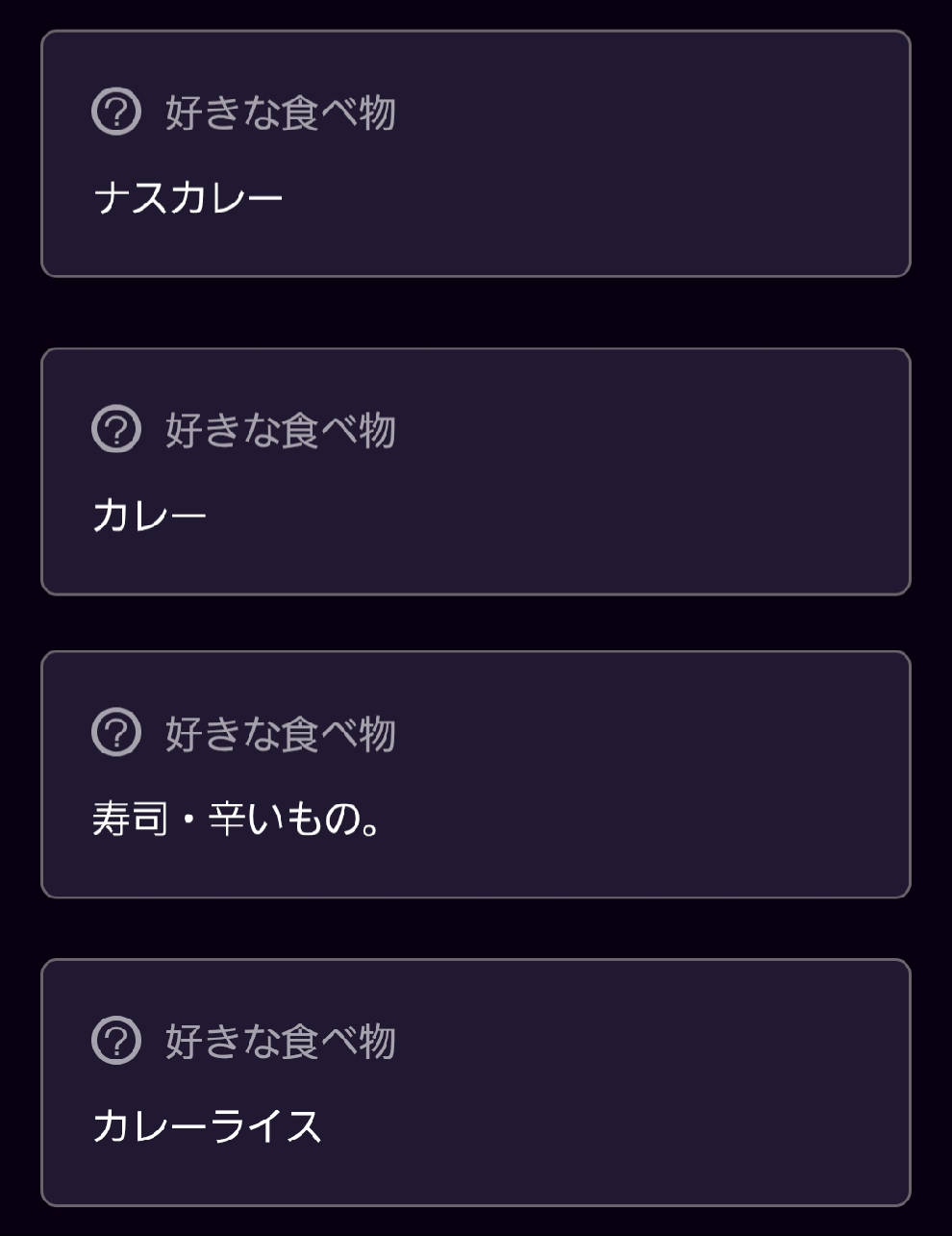Click the background gap between カレー and 寿司 cards

tap(476, 623)
